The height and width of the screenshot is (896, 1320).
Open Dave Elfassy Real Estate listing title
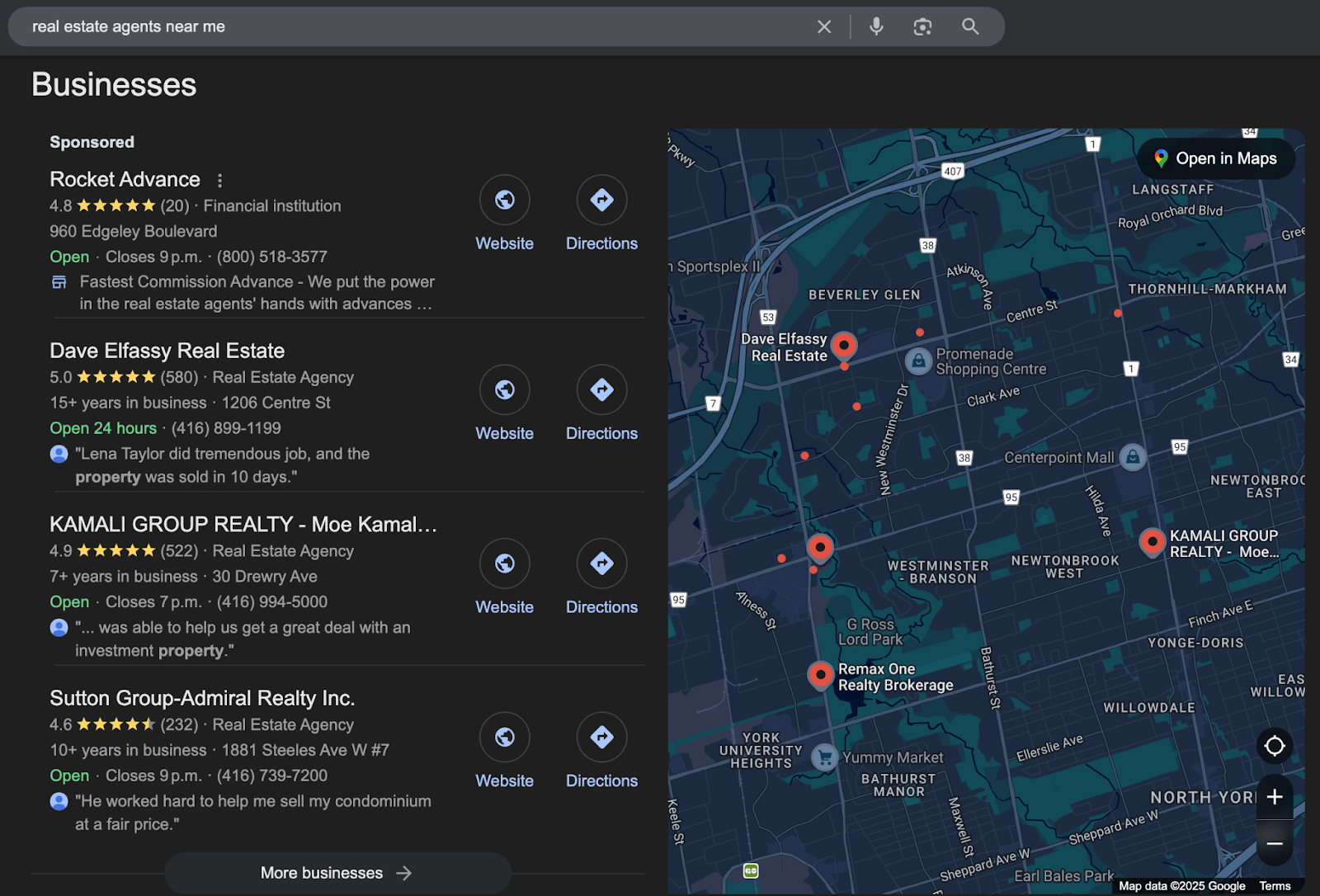click(x=167, y=351)
